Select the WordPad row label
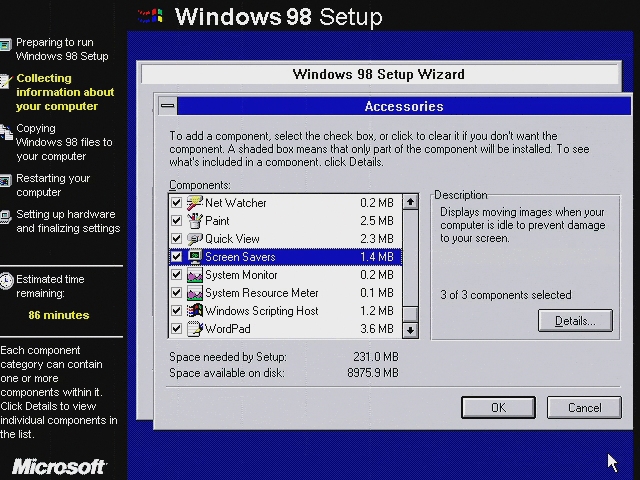The width and height of the screenshot is (640, 480). click(x=227, y=329)
